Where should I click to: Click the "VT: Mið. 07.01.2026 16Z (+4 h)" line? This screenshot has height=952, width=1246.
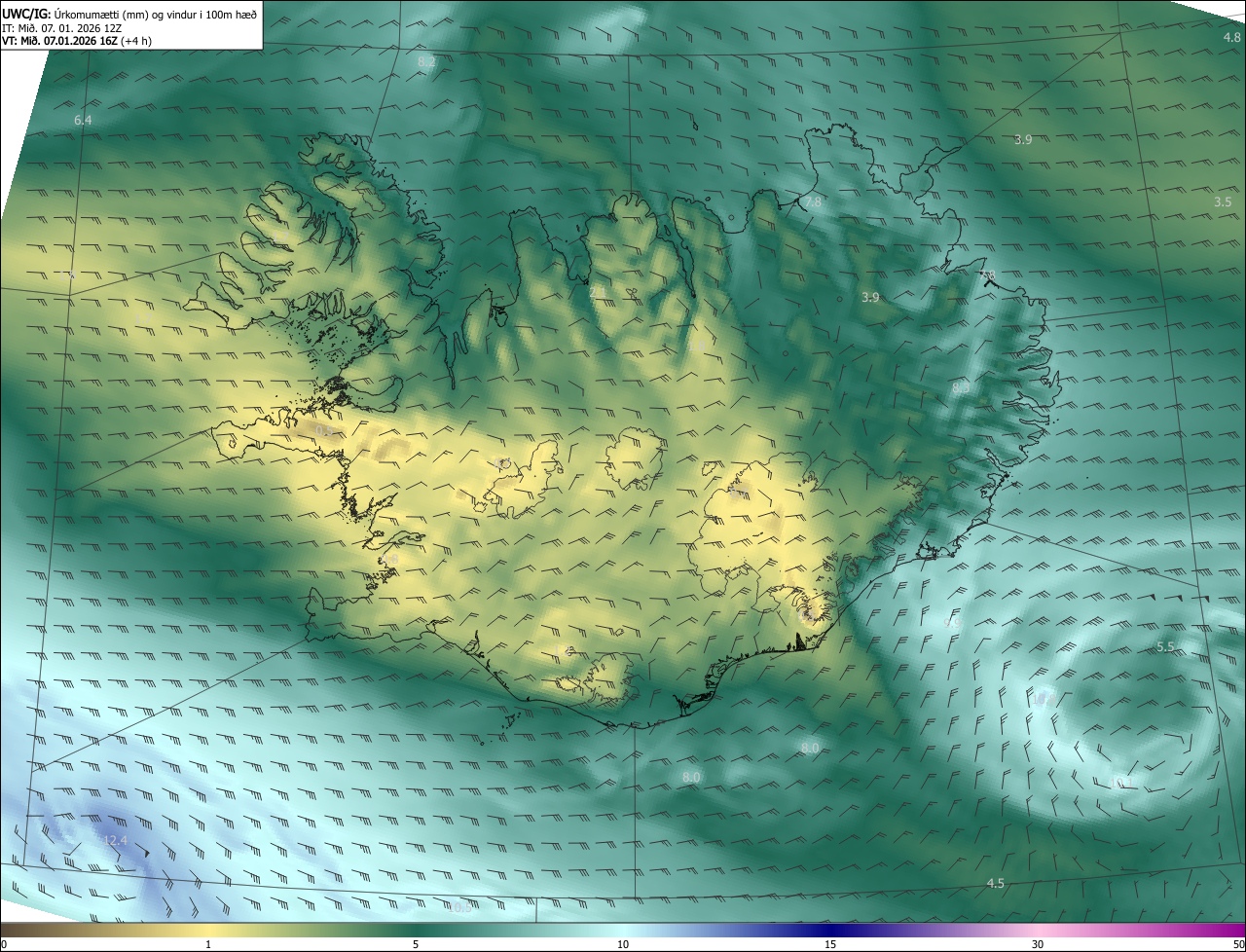pyautogui.click(x=77, y=41)
